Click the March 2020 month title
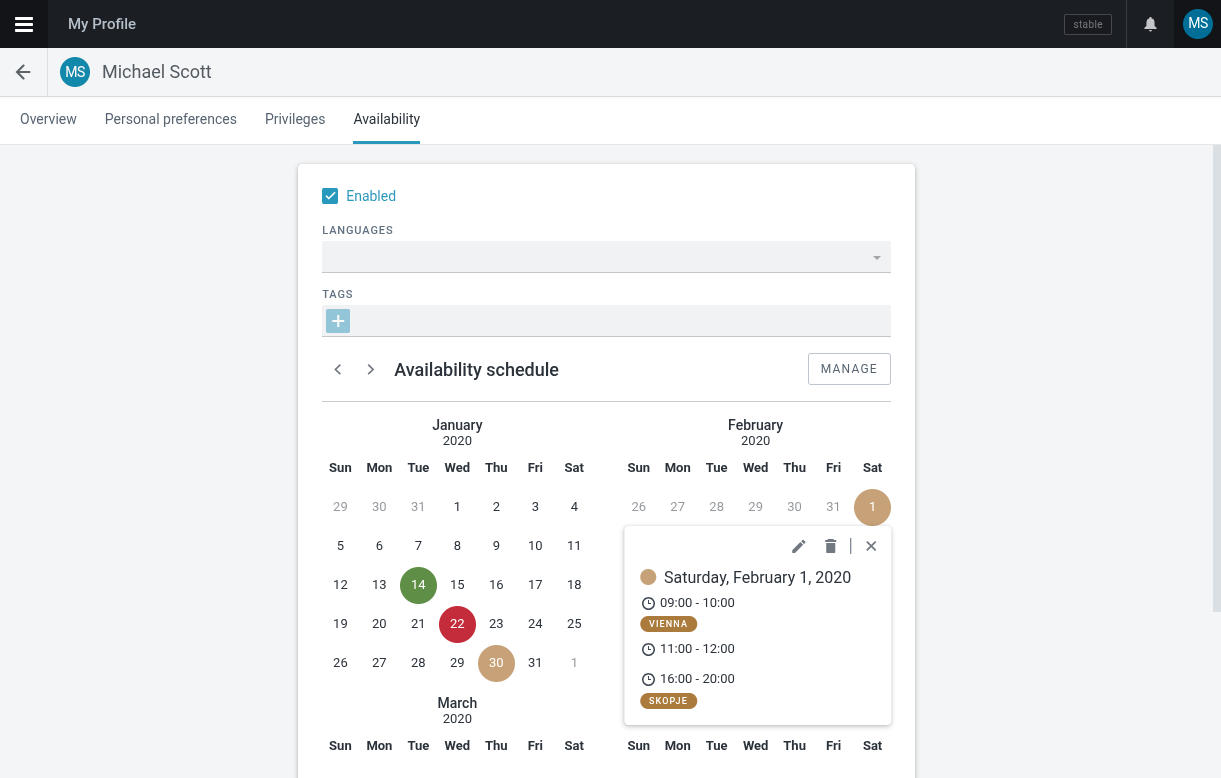 point(457,710)
